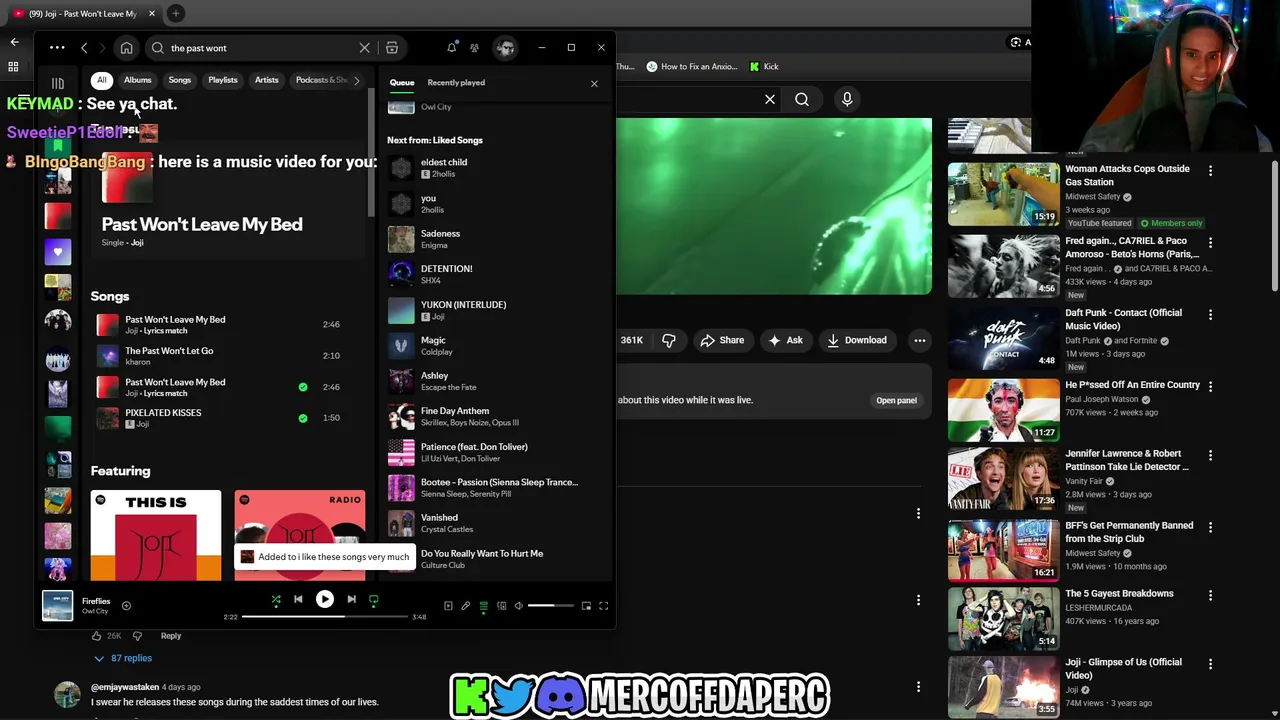Clear the YouTube search box with X
Screen dimensions: 1280x720
coord(770,99)
